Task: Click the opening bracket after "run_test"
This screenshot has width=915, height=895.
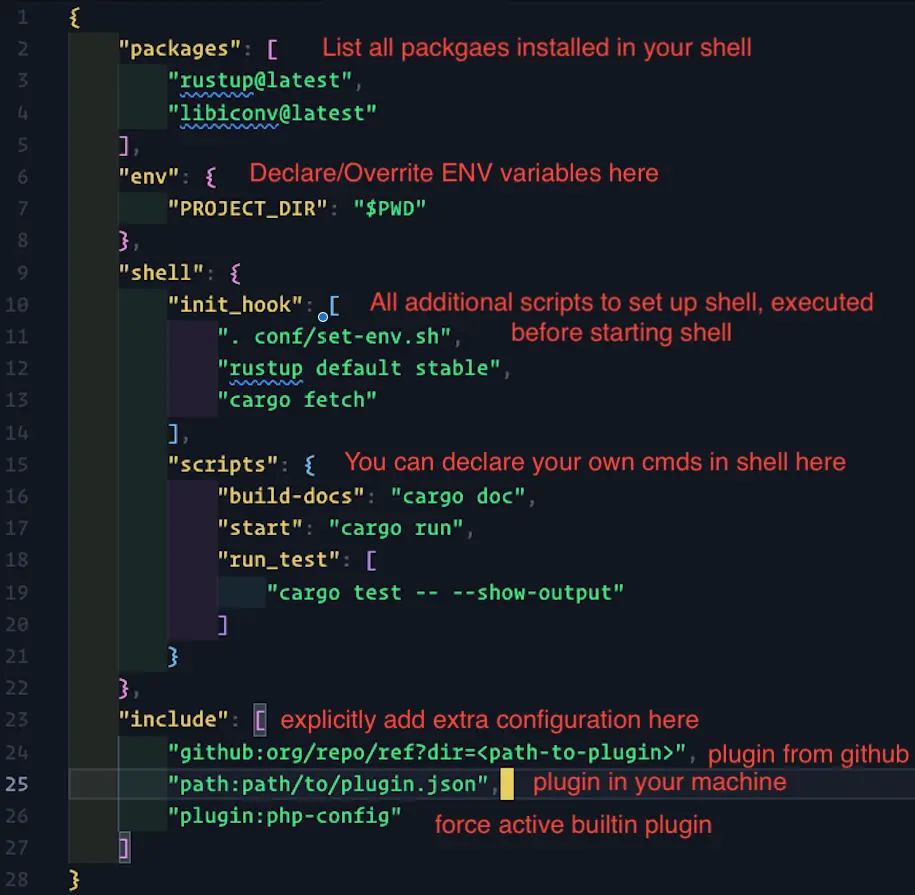Action: [x=371, y=561]
